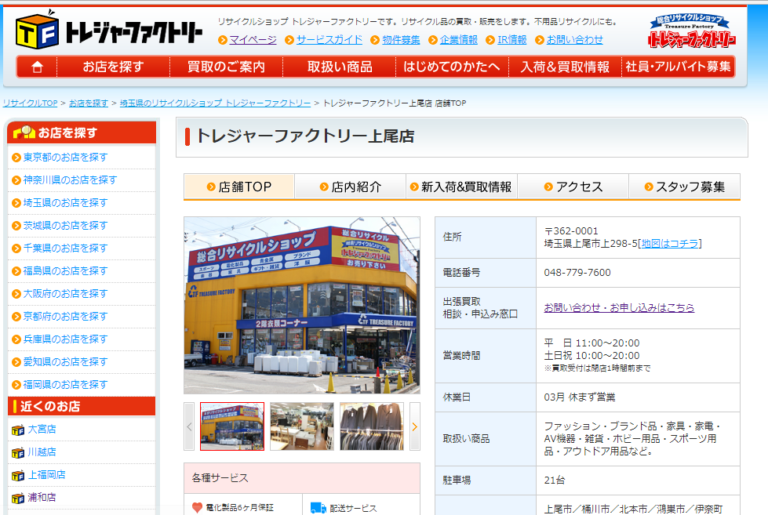Image resolution: width=768 pixels, height=515 pixels.
Task: Open the 地図はコチラ map link
Action: (x=670, y=244)
